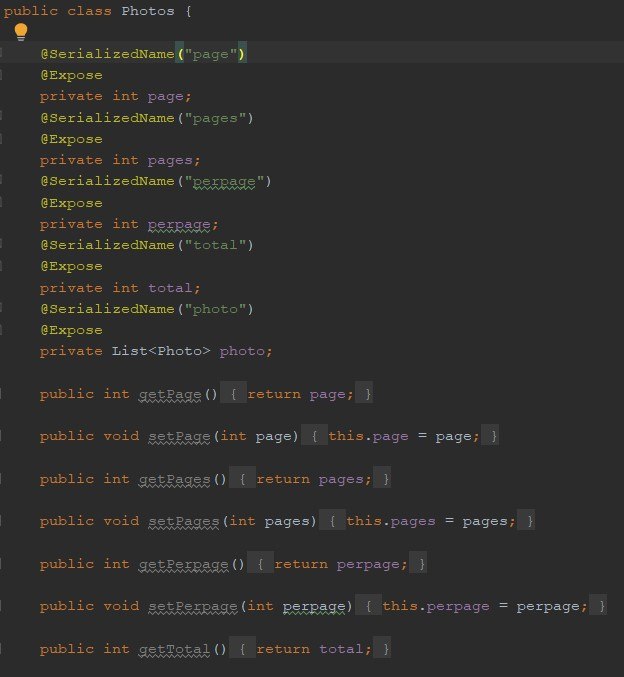The width and height of the screenshot is (624, 677).
Task: Click 'return page;' statement
Action: (x=301, y=394)
